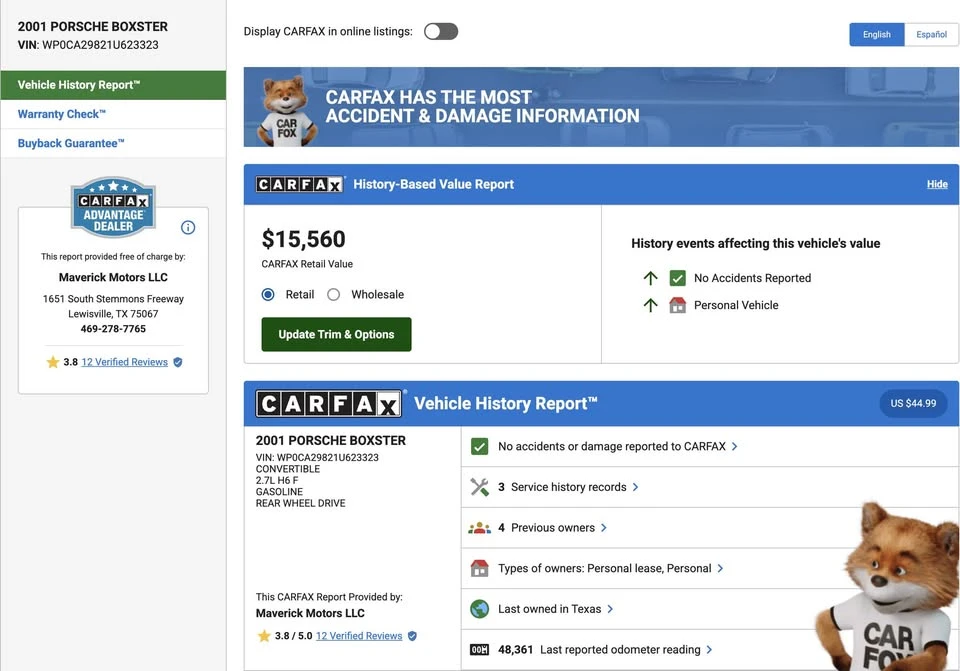Viewport: 960px width, 671px height.
Task: Switch language to English
Action: point(876,34)
